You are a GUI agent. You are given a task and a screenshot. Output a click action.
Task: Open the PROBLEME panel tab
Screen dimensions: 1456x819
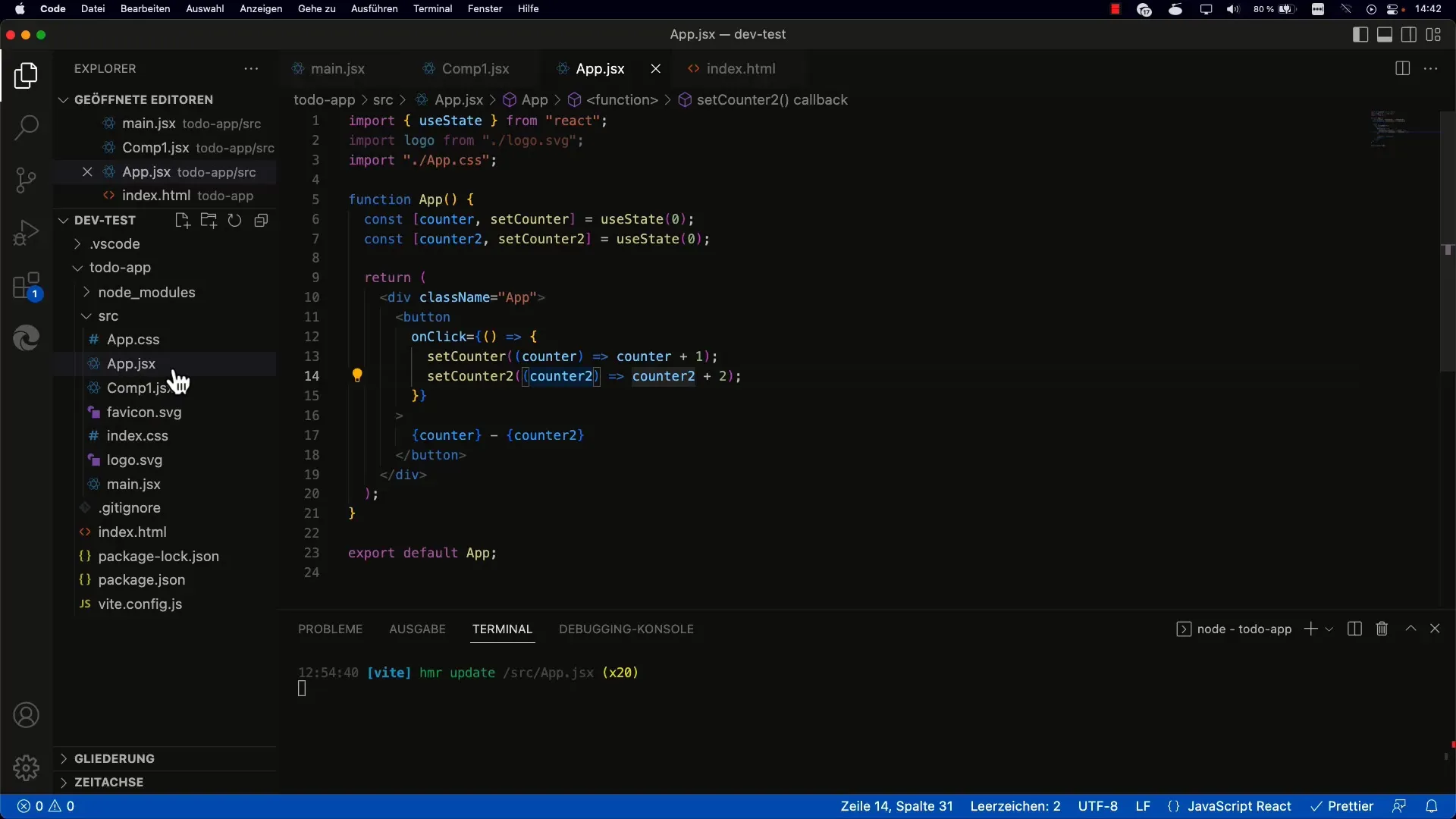[331, 629]
